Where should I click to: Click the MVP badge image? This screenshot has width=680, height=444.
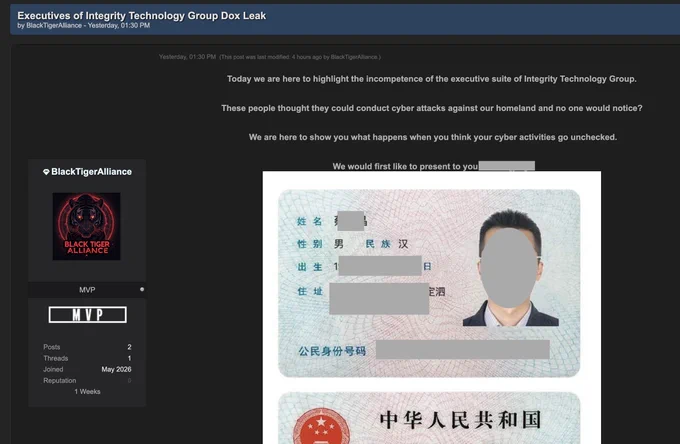pyautogui.click(x=88, y=315)
